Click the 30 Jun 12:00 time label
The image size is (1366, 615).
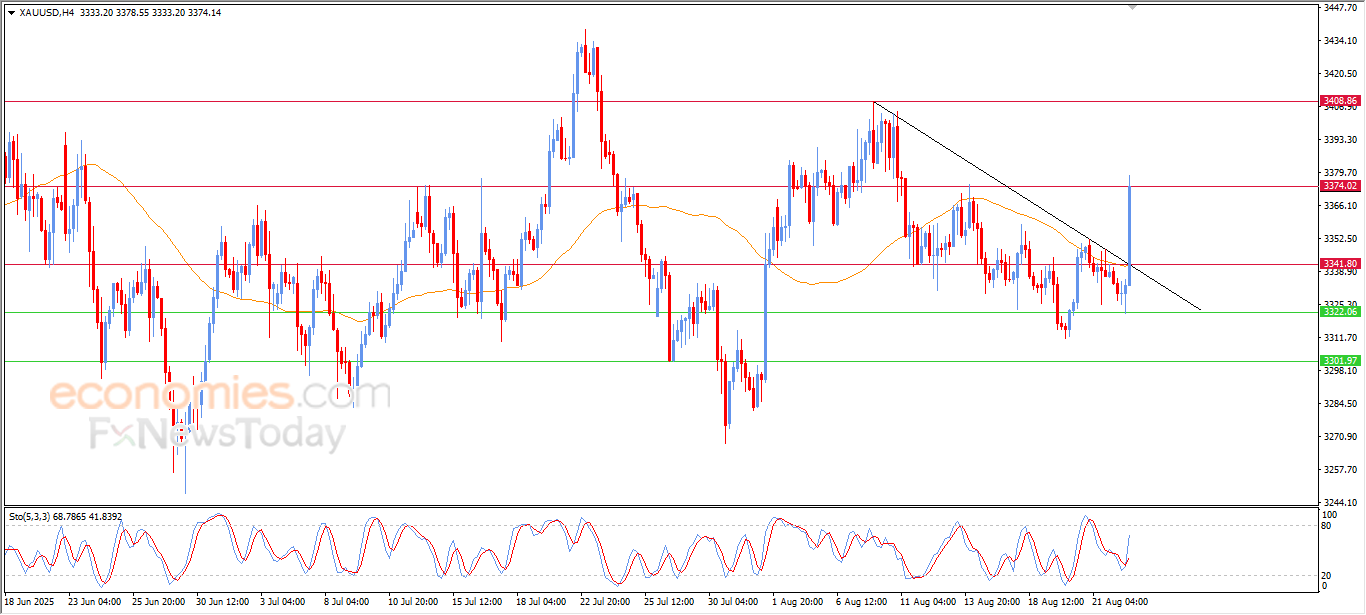tap(223, 603)
